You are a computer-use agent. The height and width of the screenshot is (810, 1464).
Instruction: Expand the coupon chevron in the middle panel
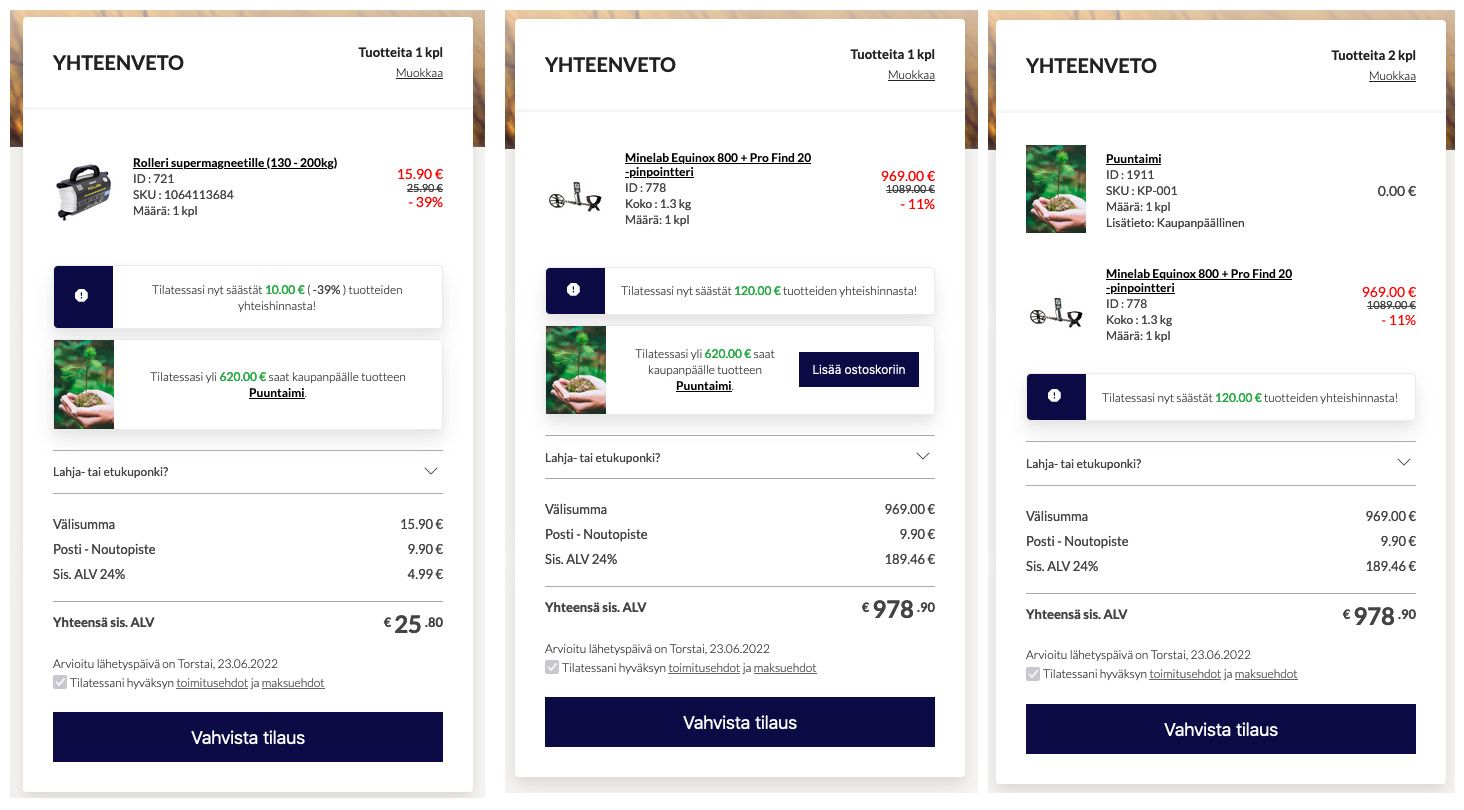pos(924,457)
